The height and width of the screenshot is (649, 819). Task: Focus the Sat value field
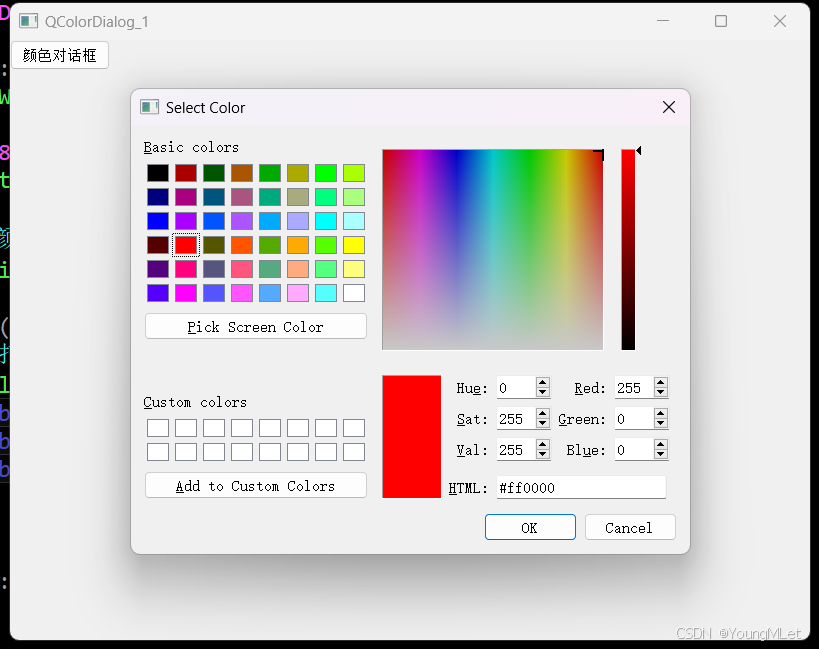point(516,419)
